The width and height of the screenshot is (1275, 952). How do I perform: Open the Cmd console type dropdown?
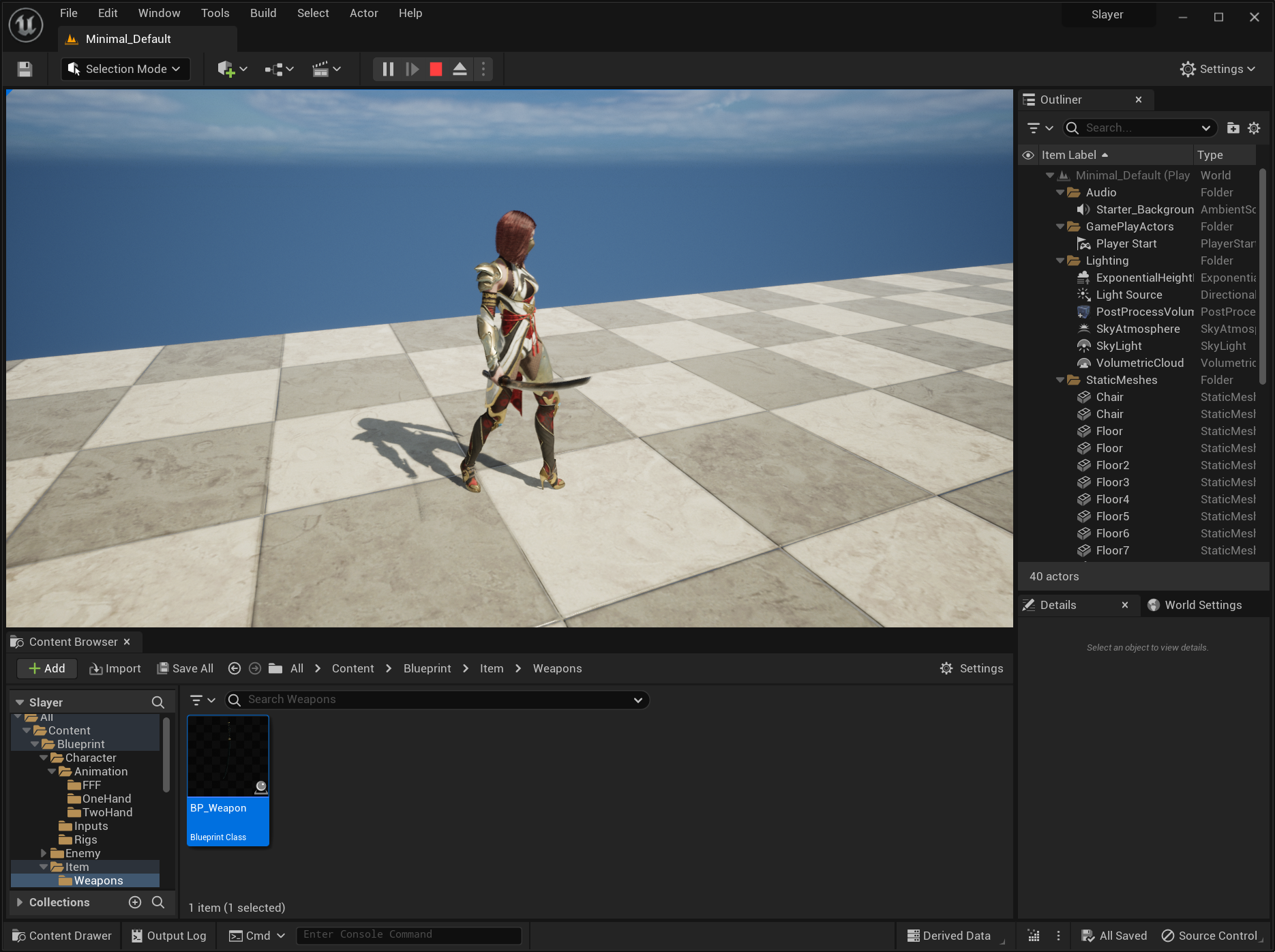pyautogui.click(x=257, y=936)
